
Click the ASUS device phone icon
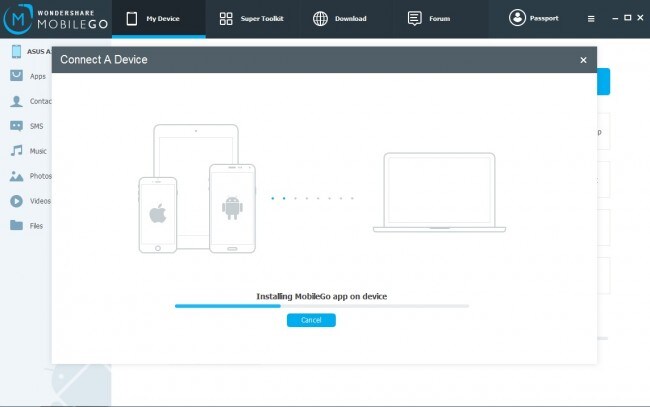[x=17, y=51]
